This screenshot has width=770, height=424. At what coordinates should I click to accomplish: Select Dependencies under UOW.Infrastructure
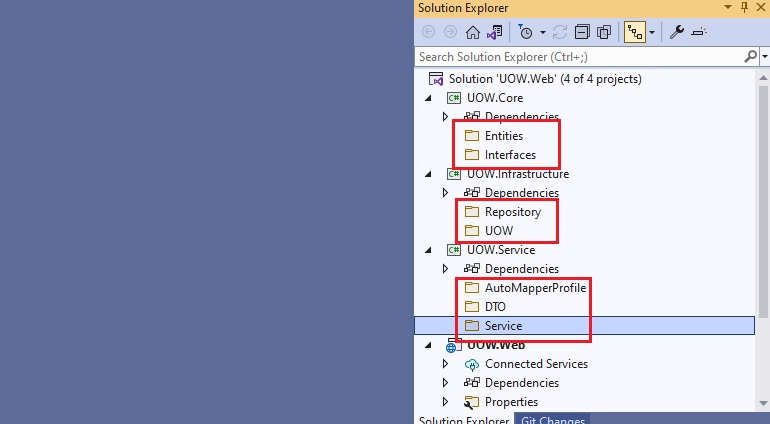[x=522, y=193]
